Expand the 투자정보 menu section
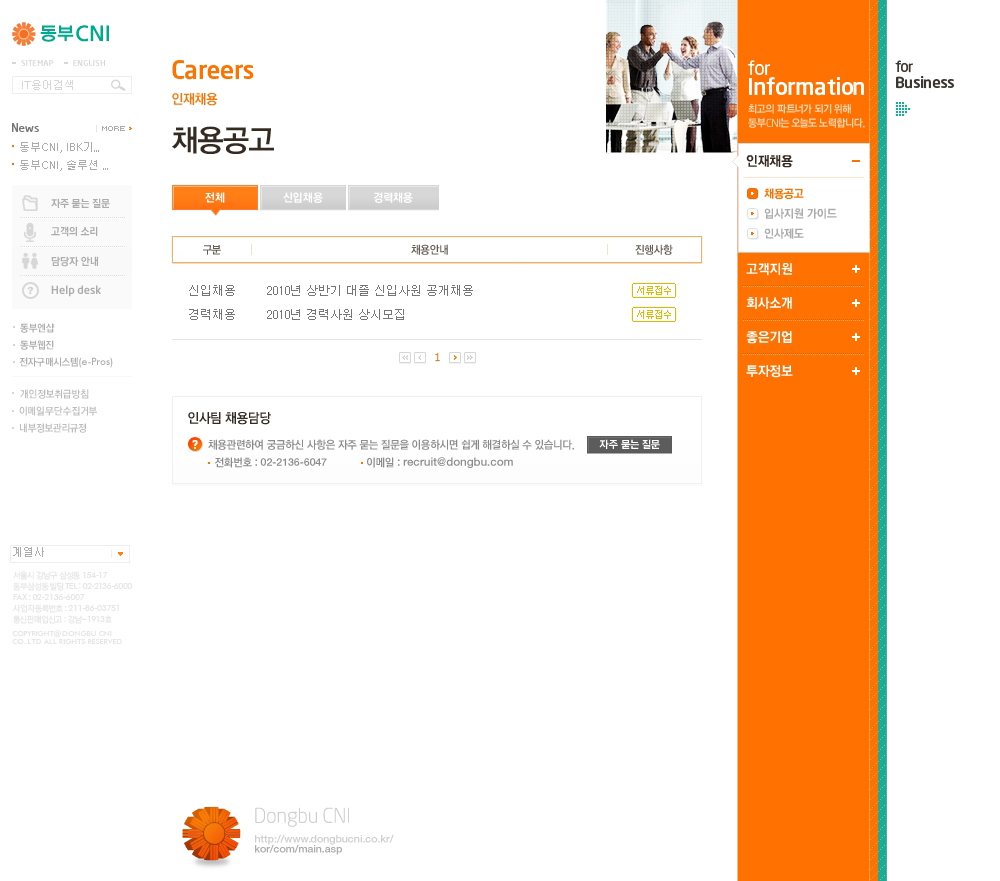Viewport: 1000px width, 881px height. coord(855,371)
